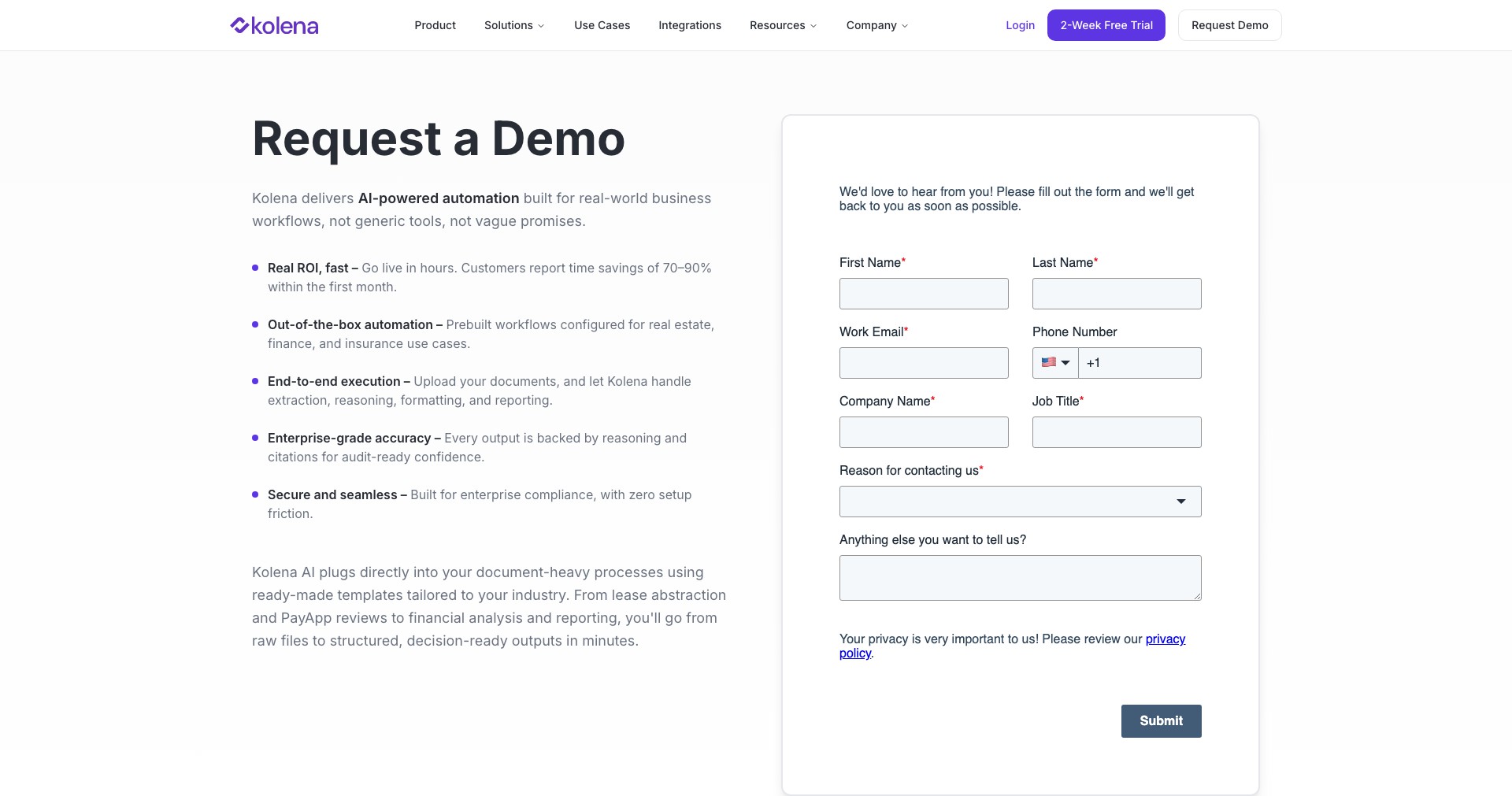Click the Anything else textarea
This screenshot has height=796, width=1512.
coord(1020,578)
